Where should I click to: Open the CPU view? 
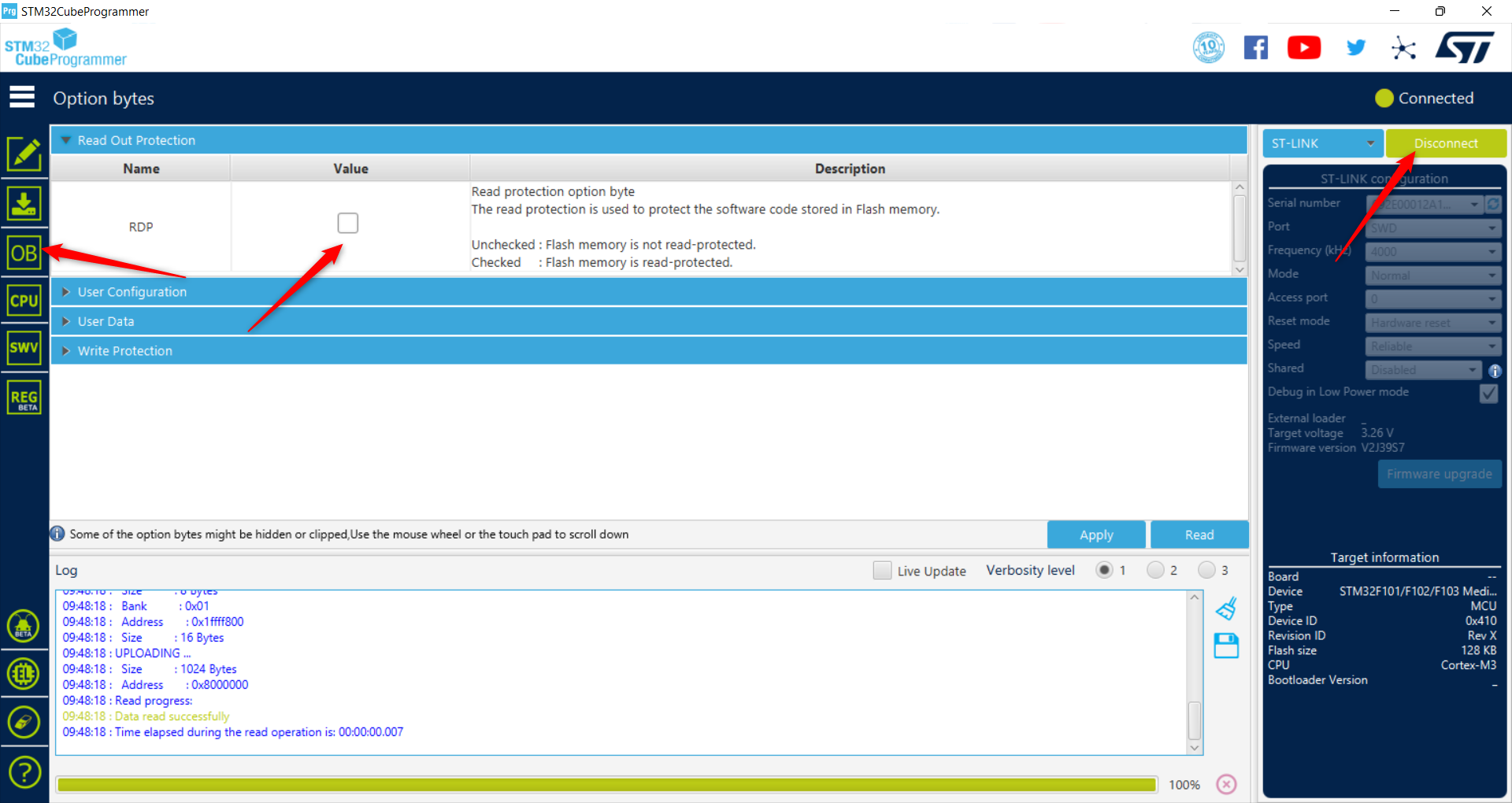pyautogui.click(x=24, y=300)
